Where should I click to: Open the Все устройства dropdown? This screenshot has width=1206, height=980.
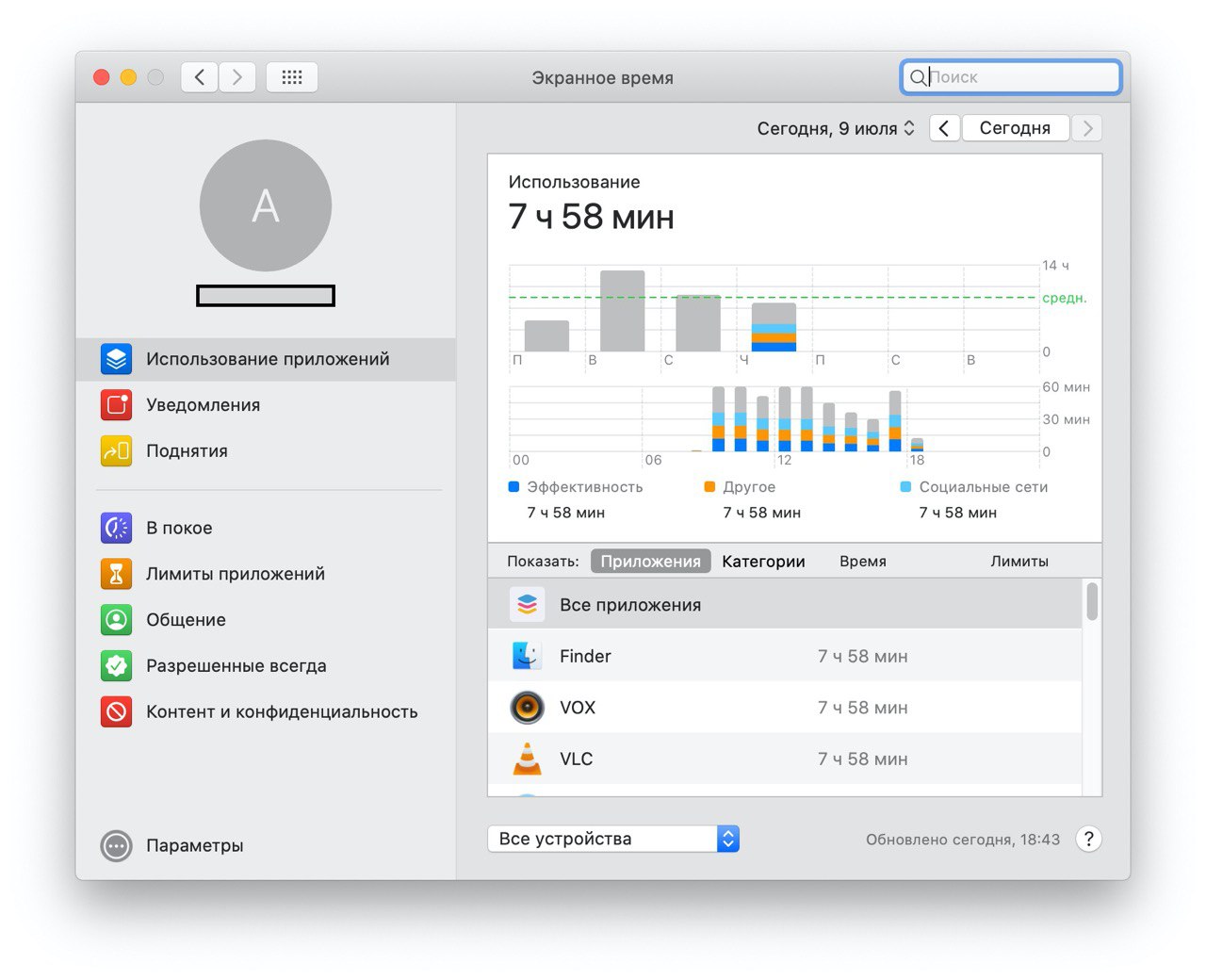tap(613, 839)
